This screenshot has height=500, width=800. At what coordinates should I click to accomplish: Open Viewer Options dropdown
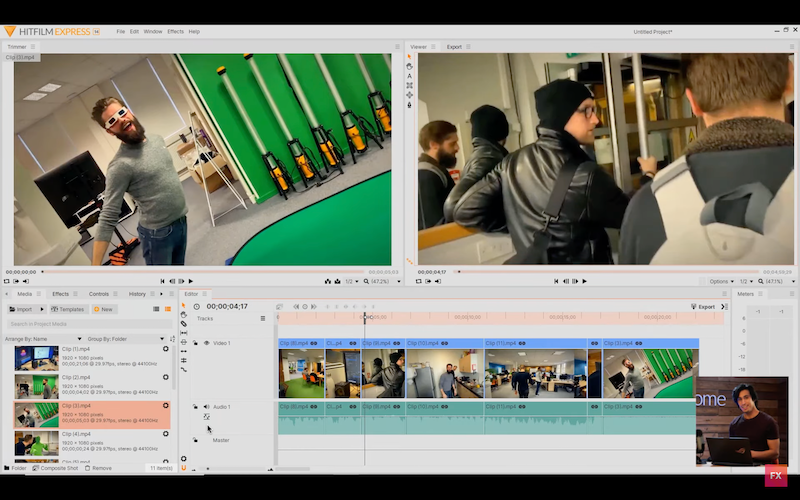pos(721,281)
